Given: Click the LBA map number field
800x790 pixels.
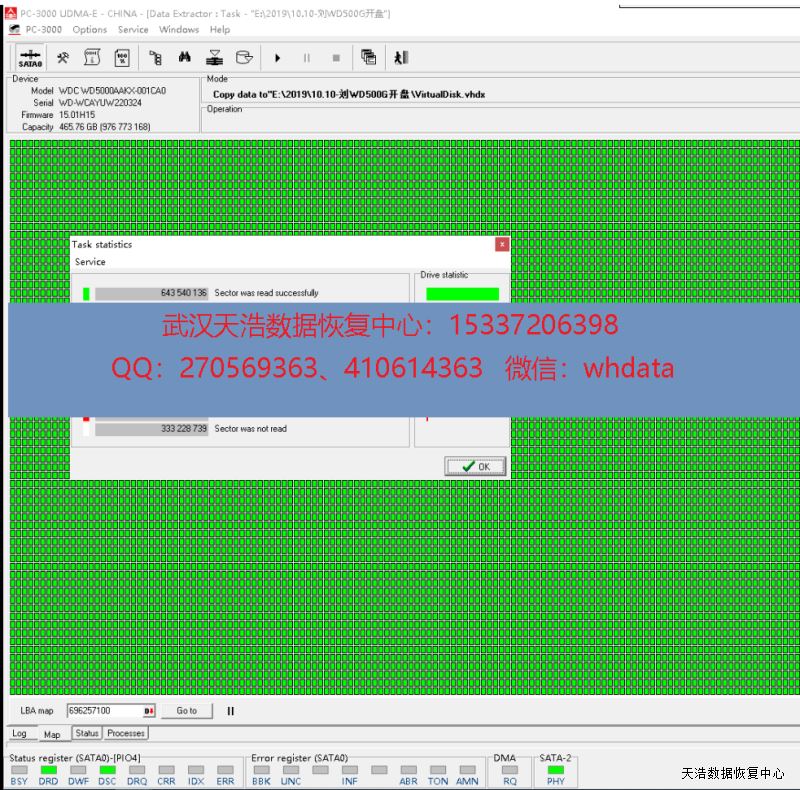Looking at the screenshot, I should [104, 711].
